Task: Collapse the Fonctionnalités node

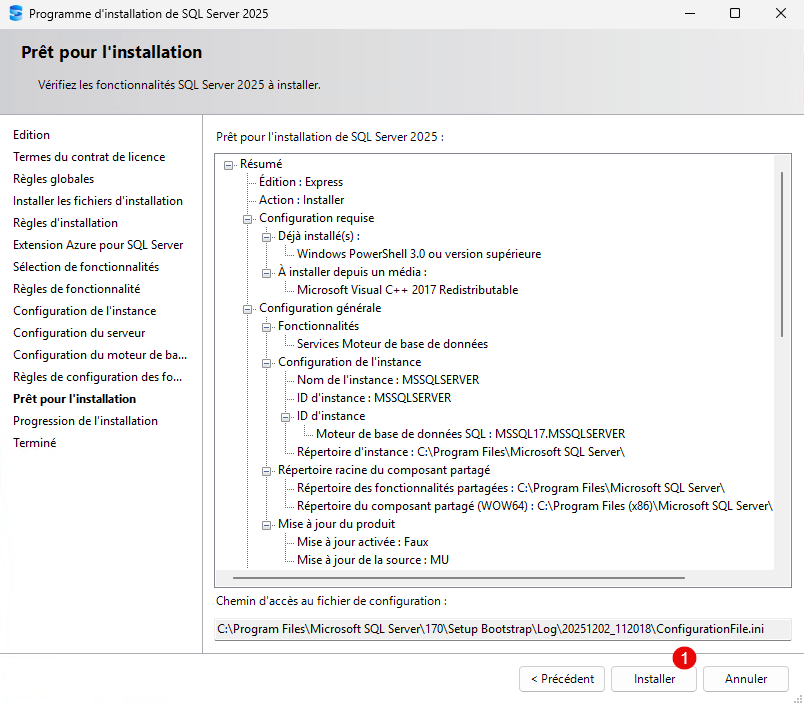Action: [266, 327]
